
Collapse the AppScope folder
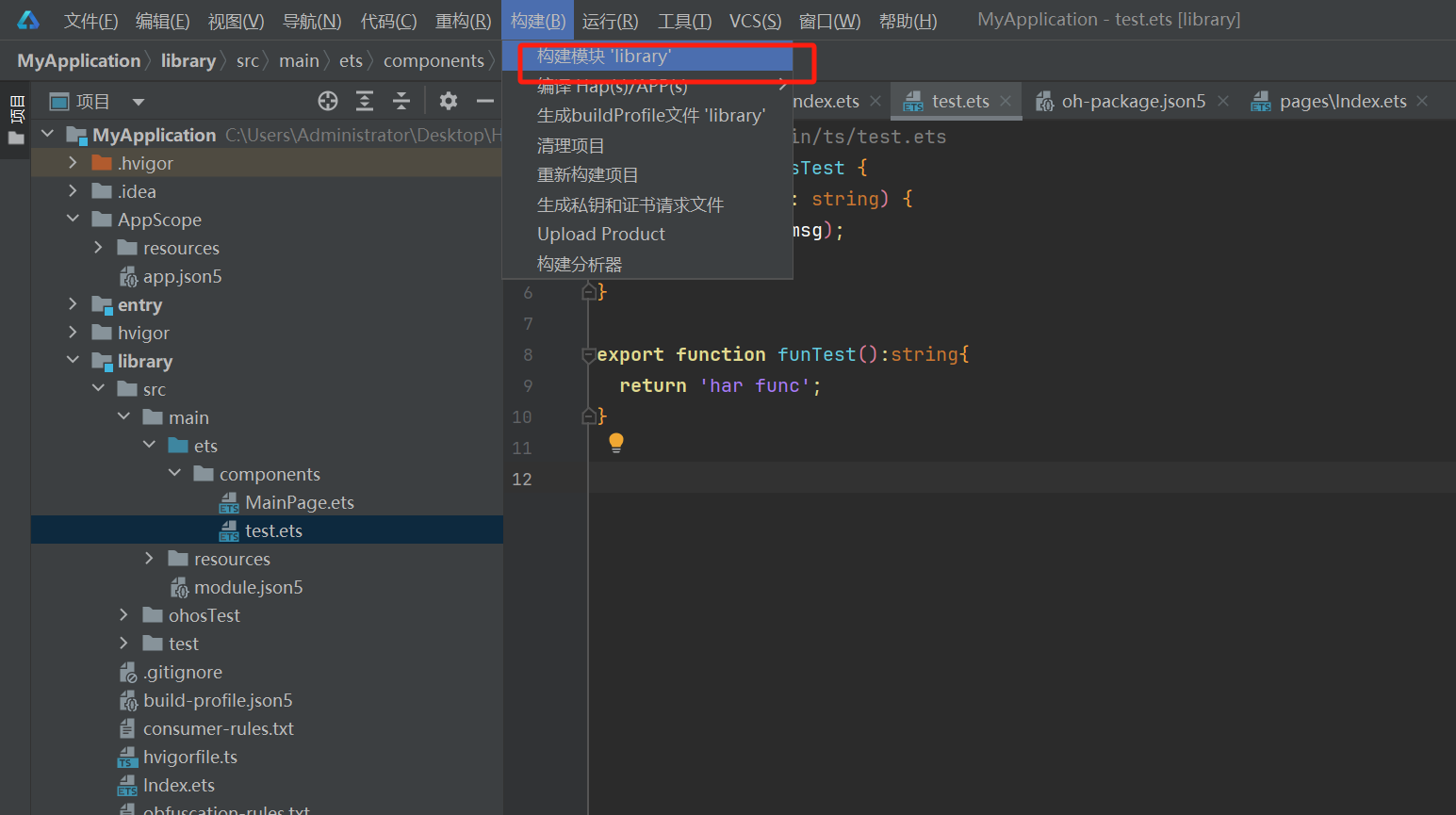(x=73, y=220)
